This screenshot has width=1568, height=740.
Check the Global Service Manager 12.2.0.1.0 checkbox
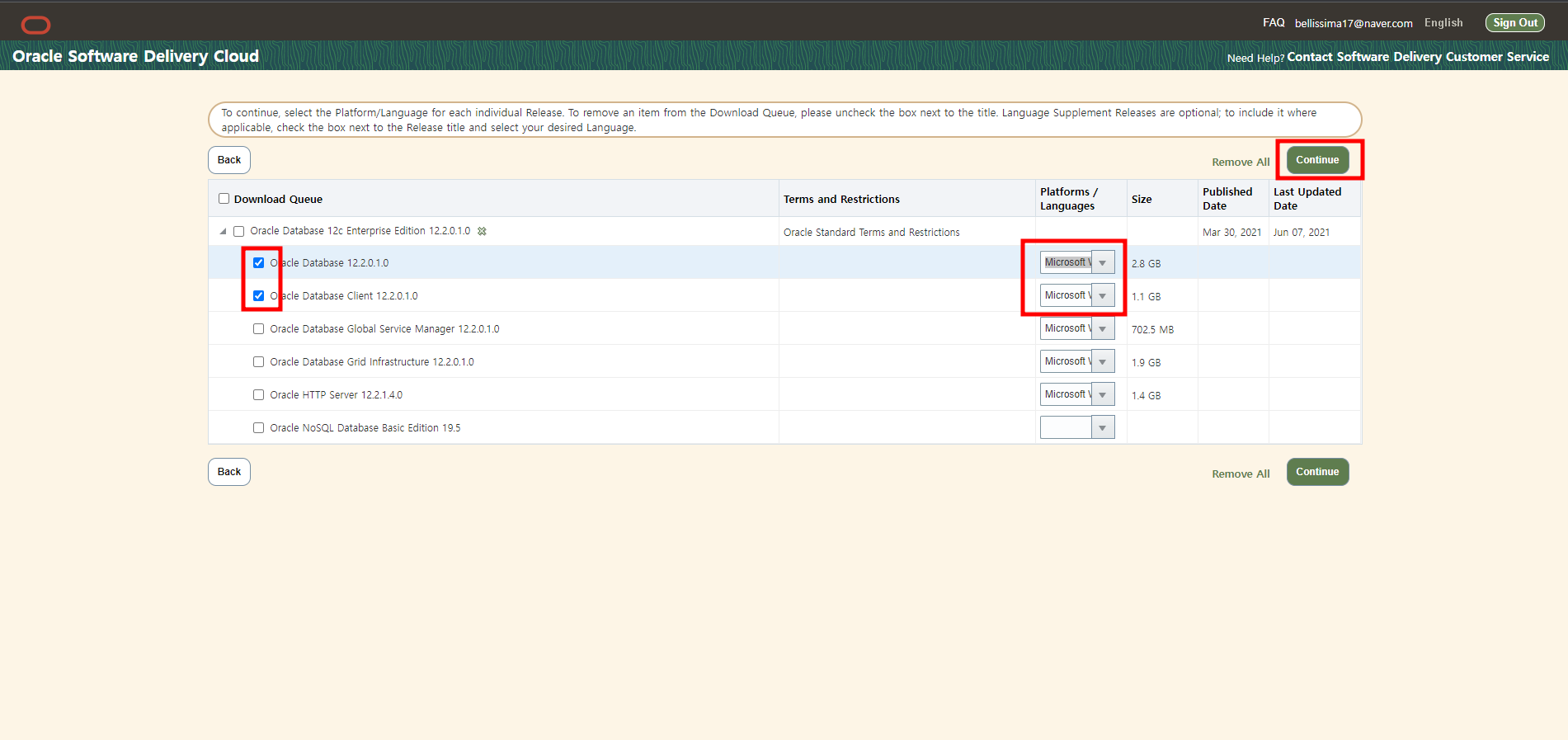[259, 329]
